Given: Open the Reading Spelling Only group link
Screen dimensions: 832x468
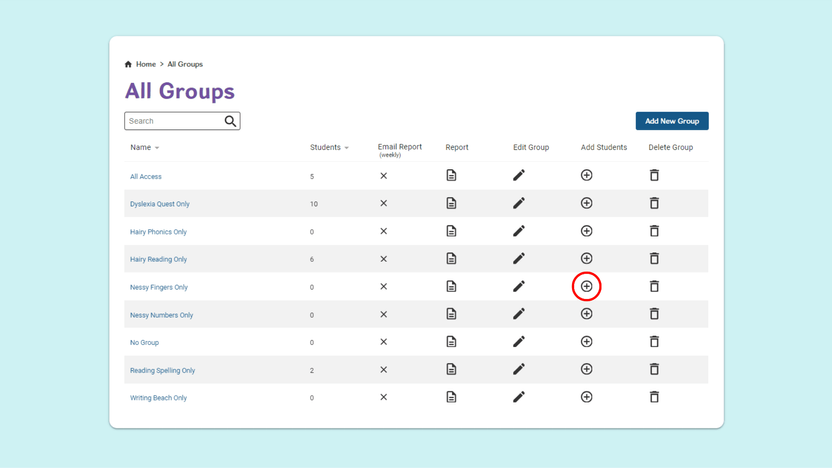Looking at the screenshot, I should click(x=162, y=370).
